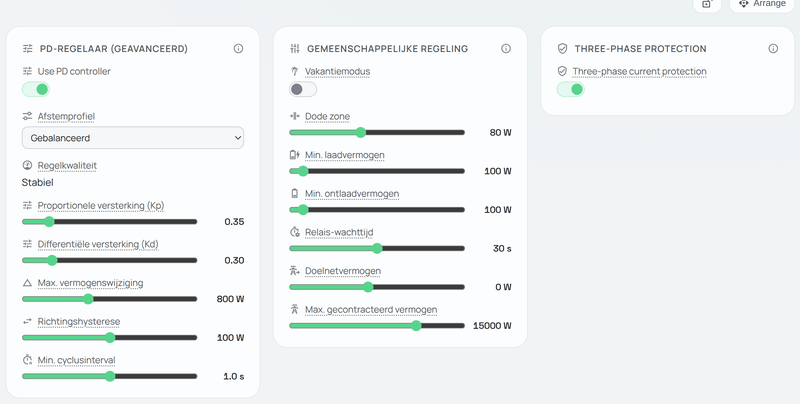The height and width of the screenshot is (404, 800).
Task: Enable the Vakantiemodus switch
Action: coord(303,90)
